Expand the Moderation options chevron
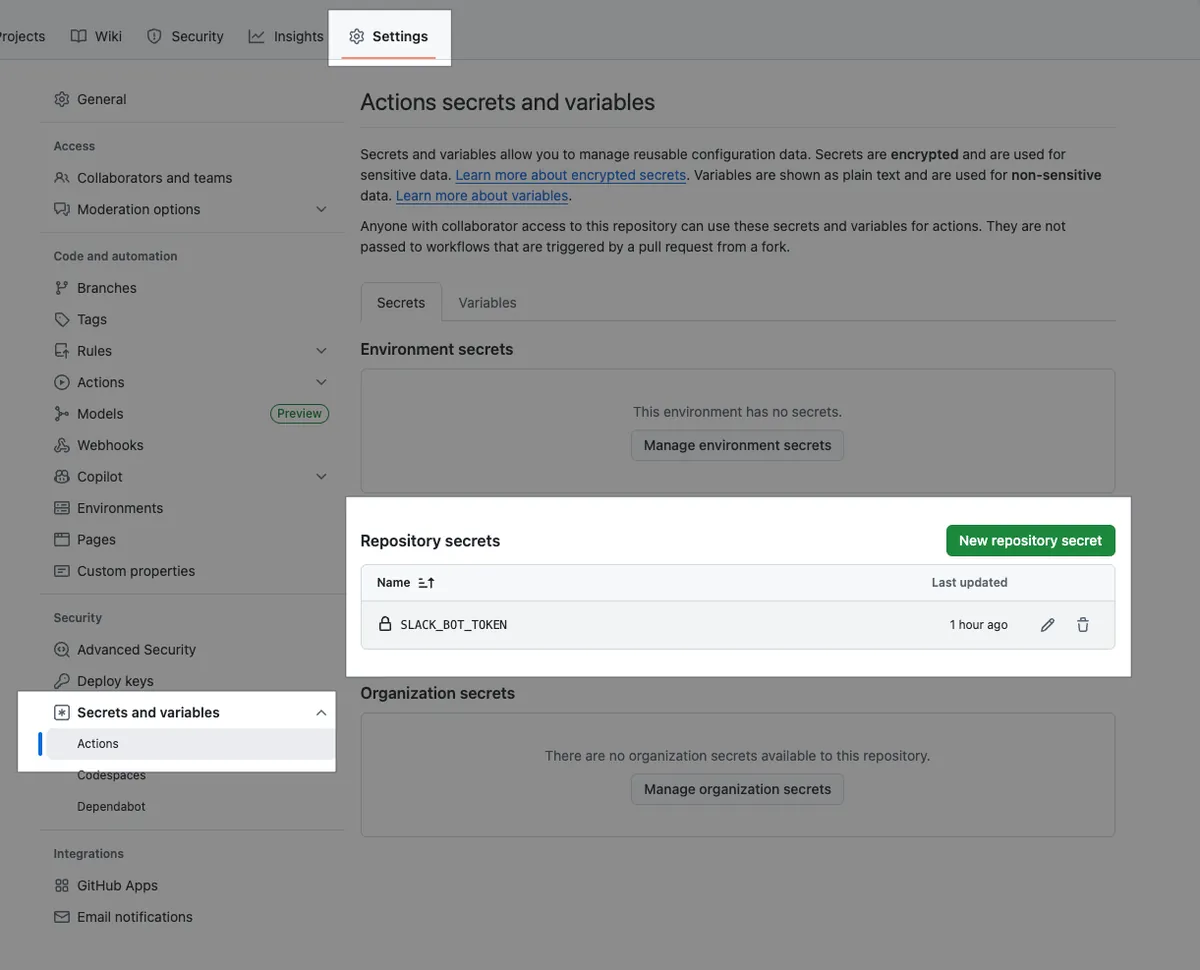This screenshot has height=970, width=1200. point(321,209)
